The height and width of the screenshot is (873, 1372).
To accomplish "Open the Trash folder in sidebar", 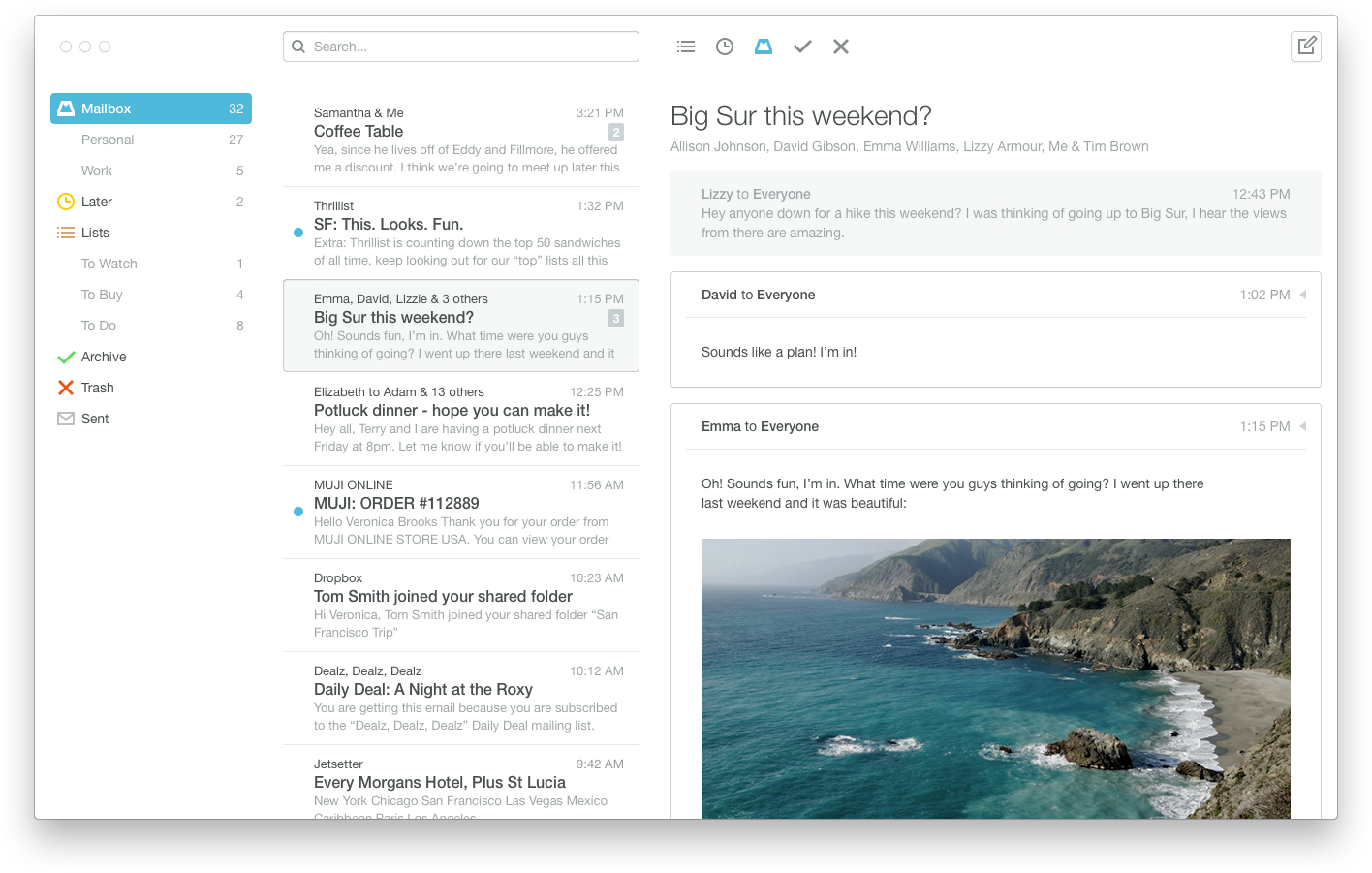I will pos(97,388).
